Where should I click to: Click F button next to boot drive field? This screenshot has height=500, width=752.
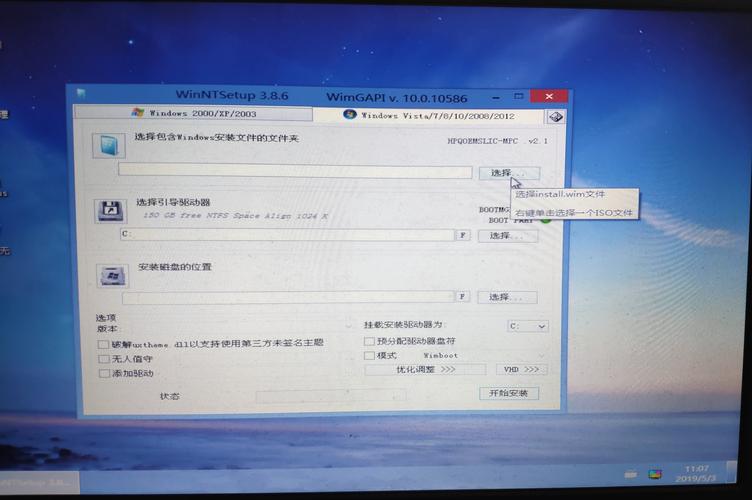coord(462,235)
